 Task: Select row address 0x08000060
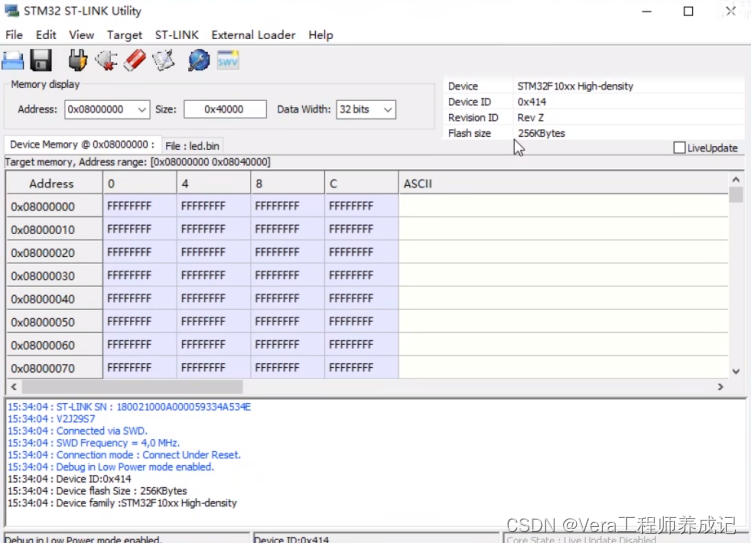54,345
